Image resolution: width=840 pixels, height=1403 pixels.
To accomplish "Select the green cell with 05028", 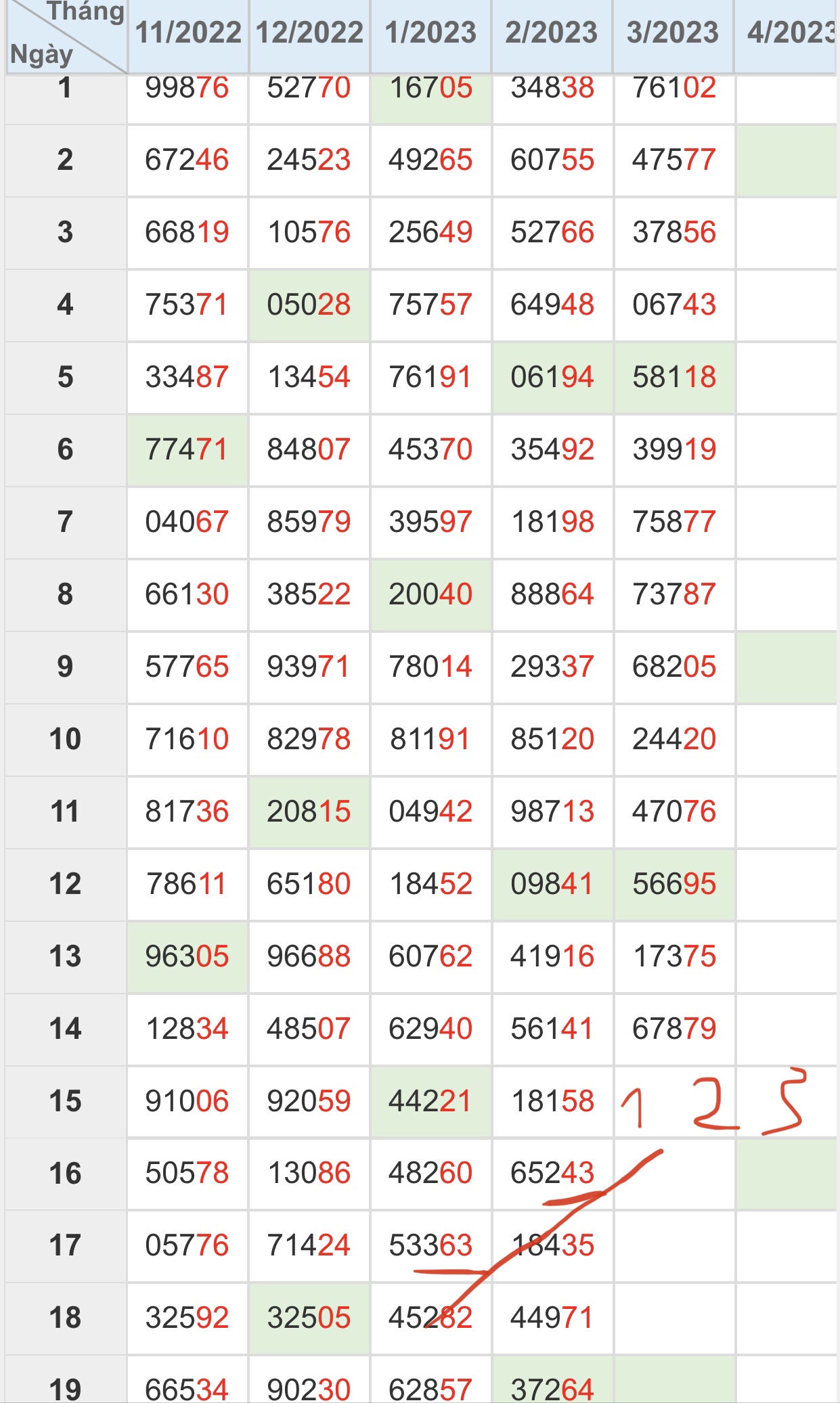I will (309, 305).
